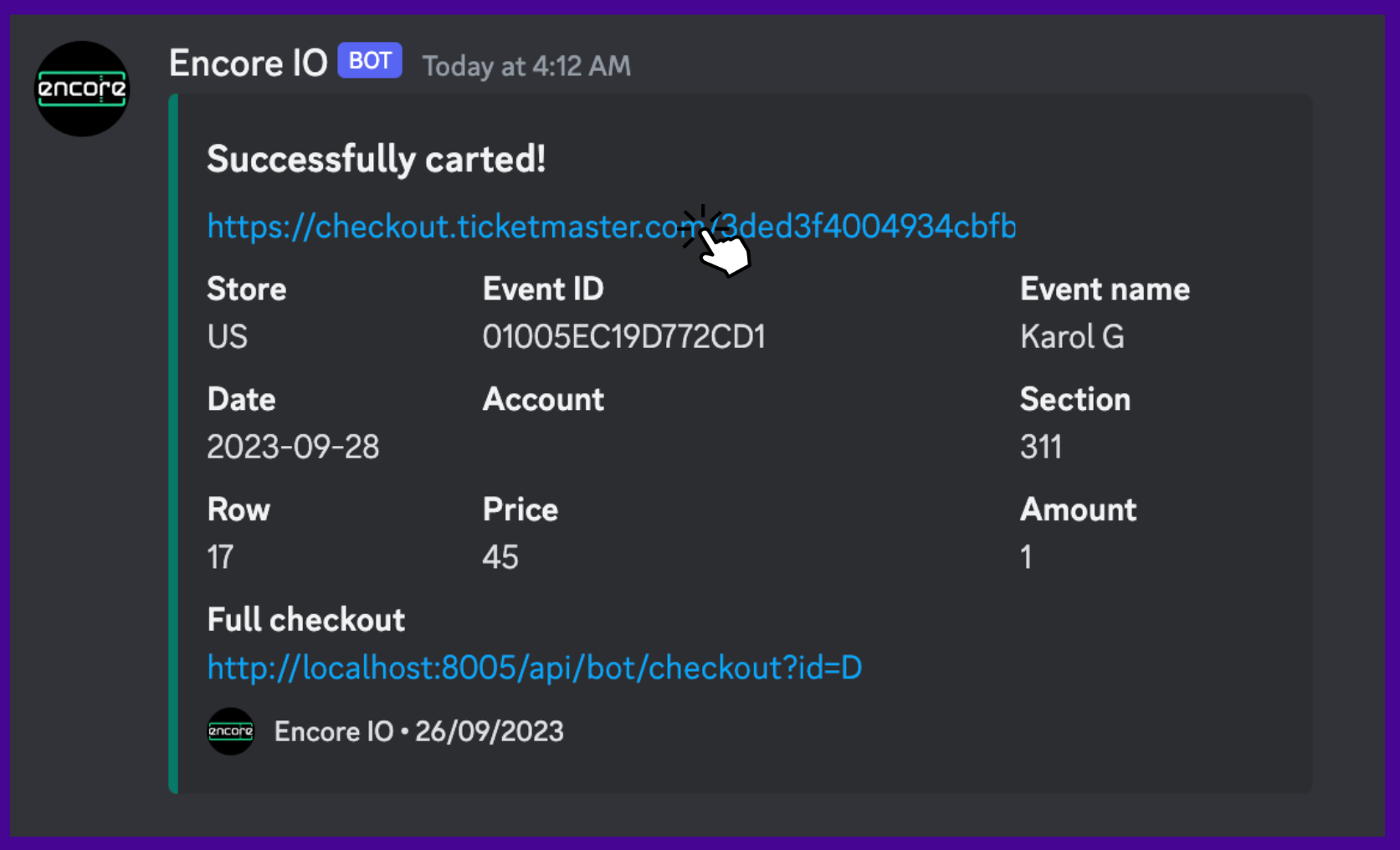Open the localhost full checkout link
Viewport: 1400px width, 850px height.
click(534, 668)
